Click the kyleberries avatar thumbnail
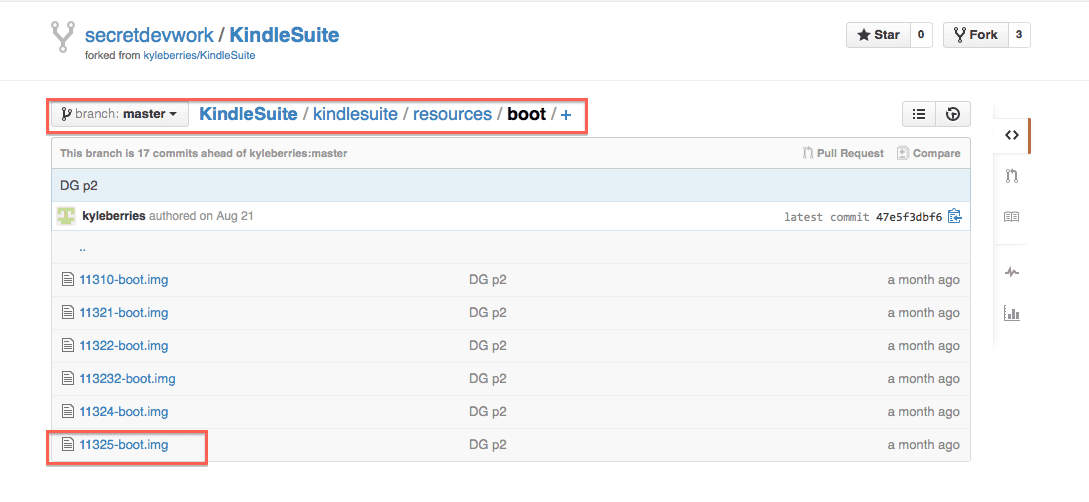The image size is (1089, 502). (x=66, y=216)
